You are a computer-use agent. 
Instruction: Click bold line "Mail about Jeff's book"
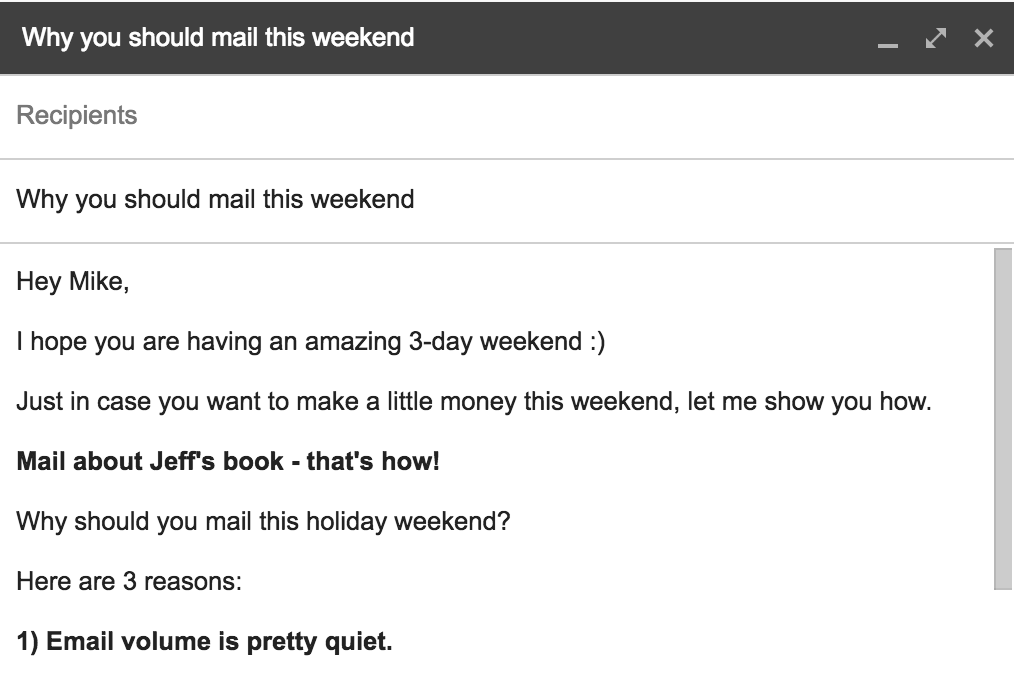[x=228, y=464]
